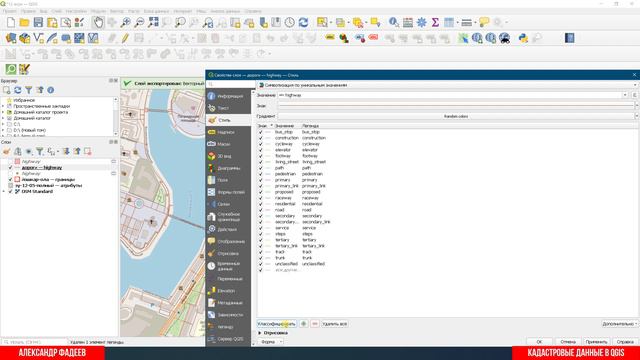Confirm the dialog with OK
This screenshot has width=640, height=360.
pyautogui.click(x=539, y=342)
